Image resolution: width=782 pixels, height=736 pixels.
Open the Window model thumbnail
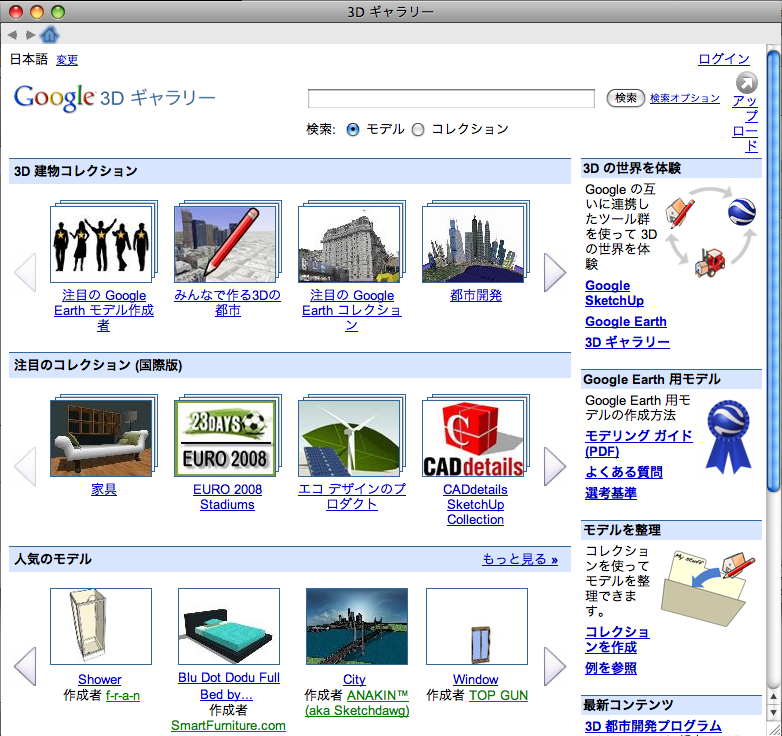[x=477, y=626]
